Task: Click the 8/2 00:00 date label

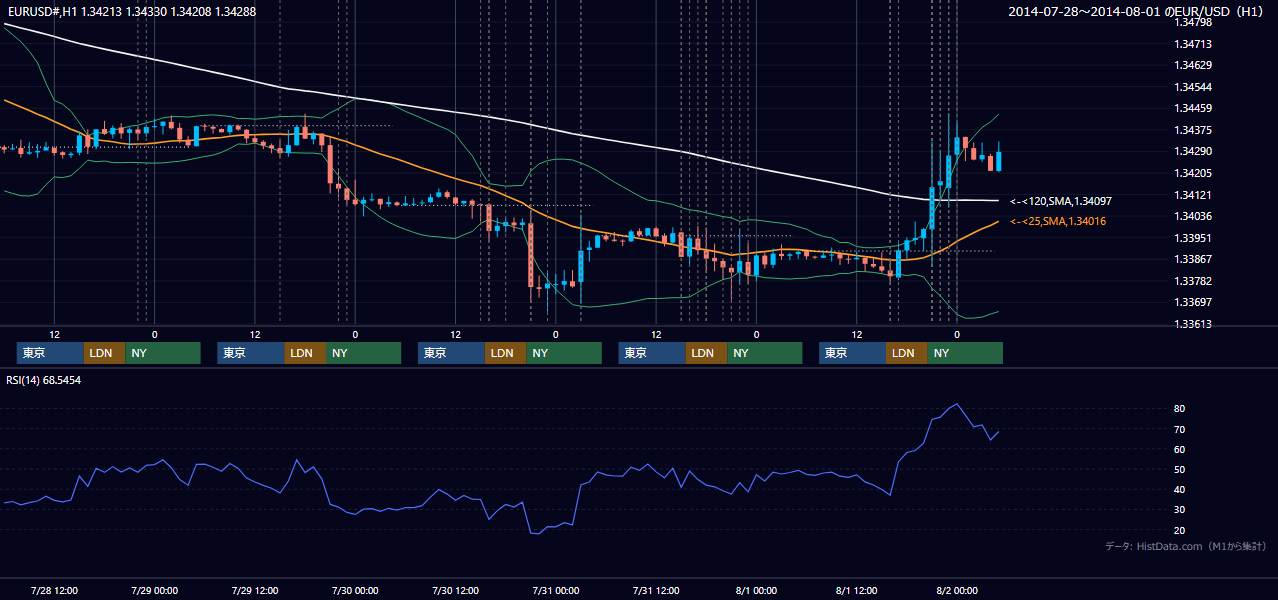Action: tap(957, 590)
